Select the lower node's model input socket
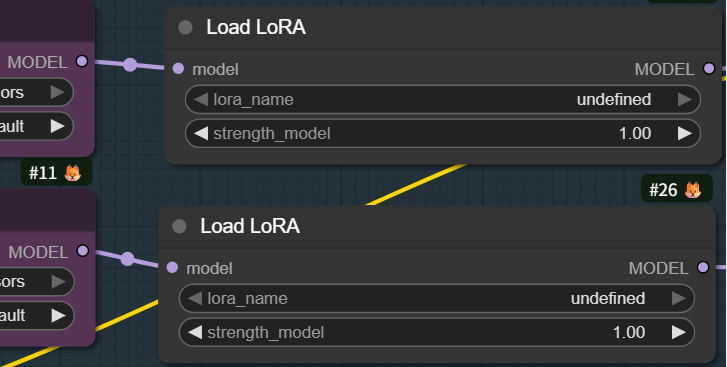Viewport: 727px width, 367px height. (x=172, y=267)
